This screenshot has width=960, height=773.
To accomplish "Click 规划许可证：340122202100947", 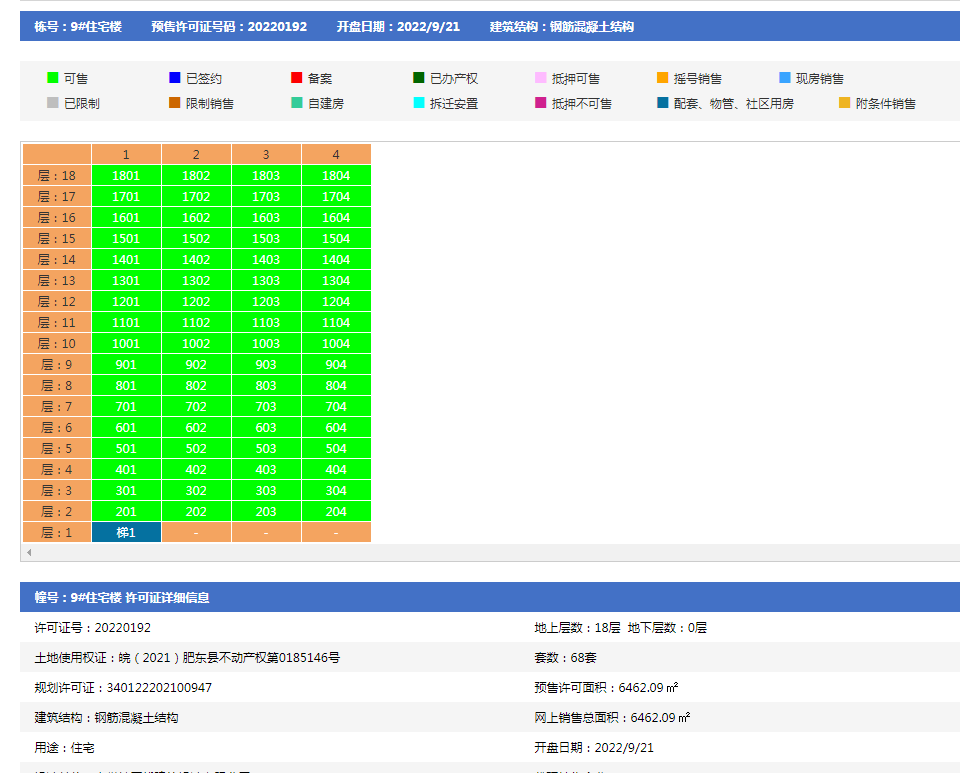I will [x=123, y=687].
